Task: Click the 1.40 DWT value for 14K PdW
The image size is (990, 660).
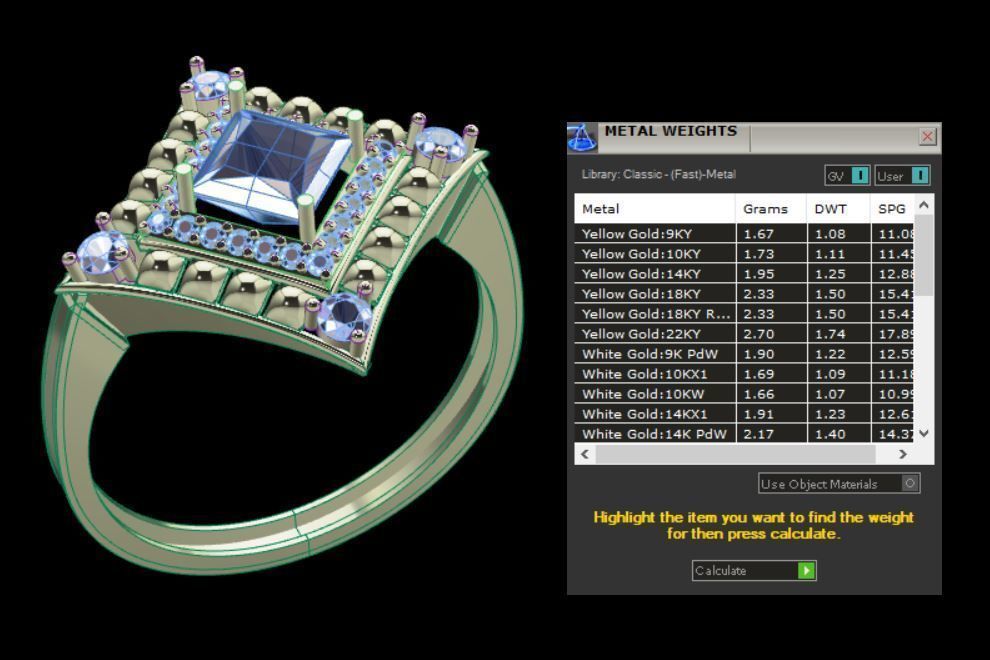Action: point(838,434)
